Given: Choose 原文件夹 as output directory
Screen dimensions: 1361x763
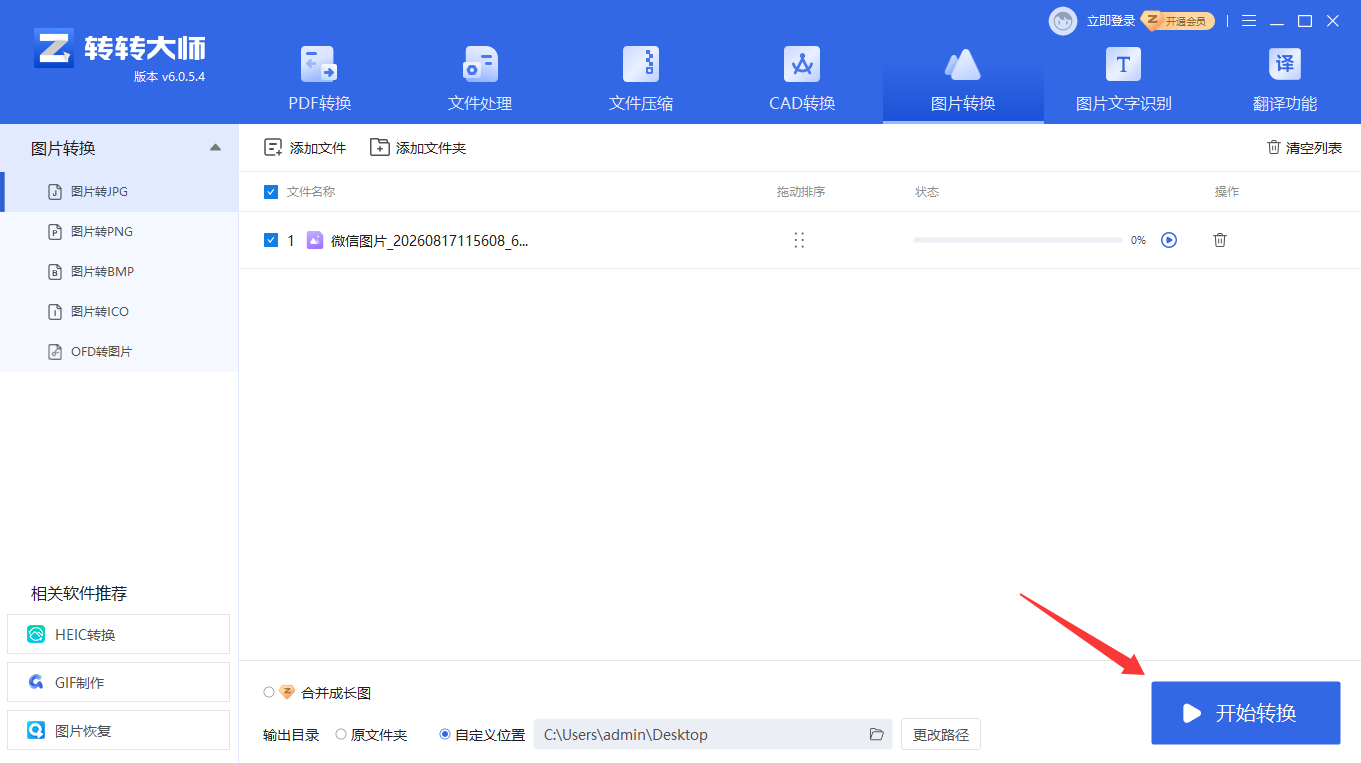Looking at the screenshot, I should [341, 734].
